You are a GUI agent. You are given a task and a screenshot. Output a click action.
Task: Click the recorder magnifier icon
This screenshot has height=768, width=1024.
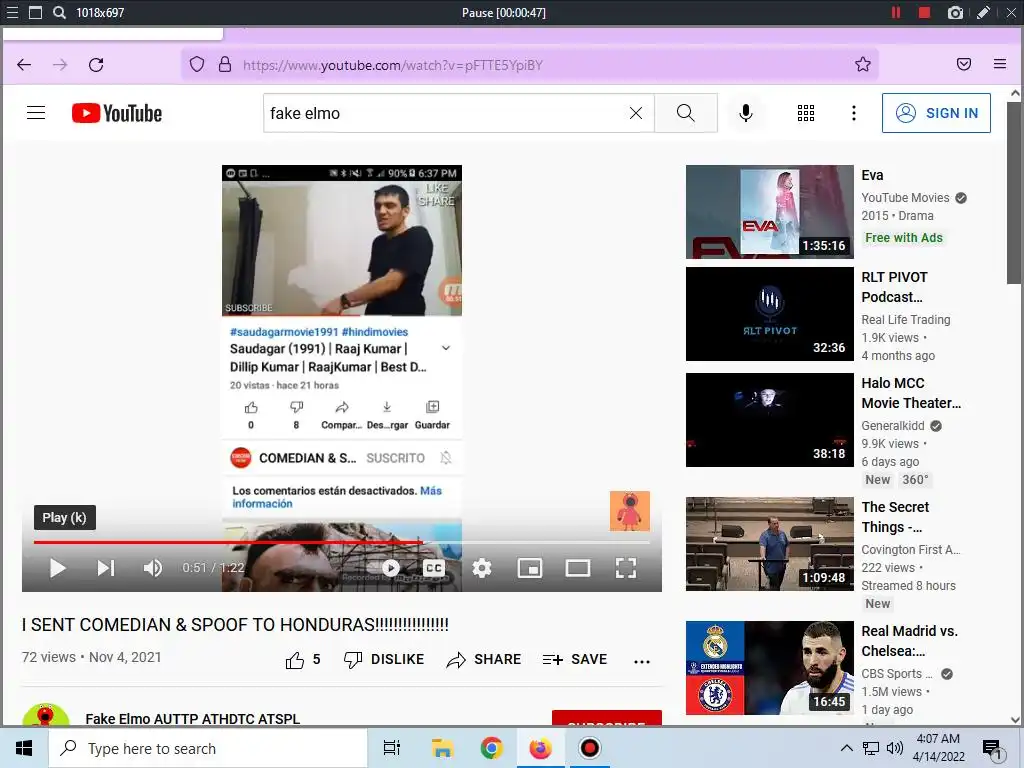pyautogui.click(x=59, y=12)
